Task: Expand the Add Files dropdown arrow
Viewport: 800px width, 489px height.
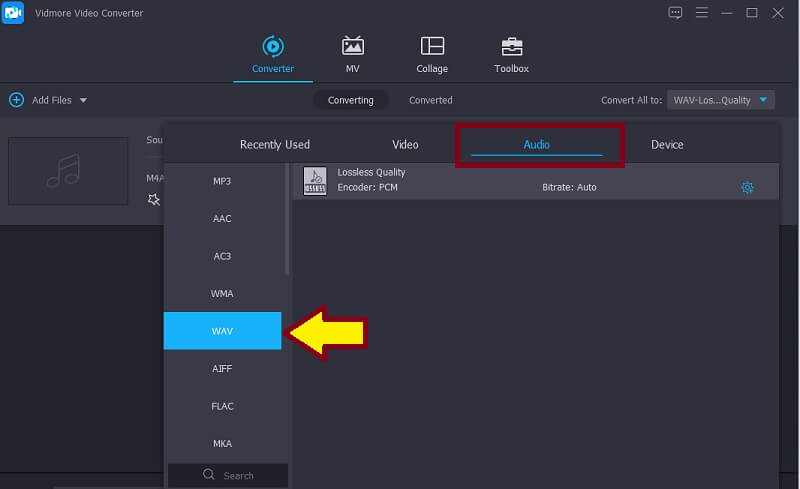Action: pyautogui.click(x=83, y=100)
